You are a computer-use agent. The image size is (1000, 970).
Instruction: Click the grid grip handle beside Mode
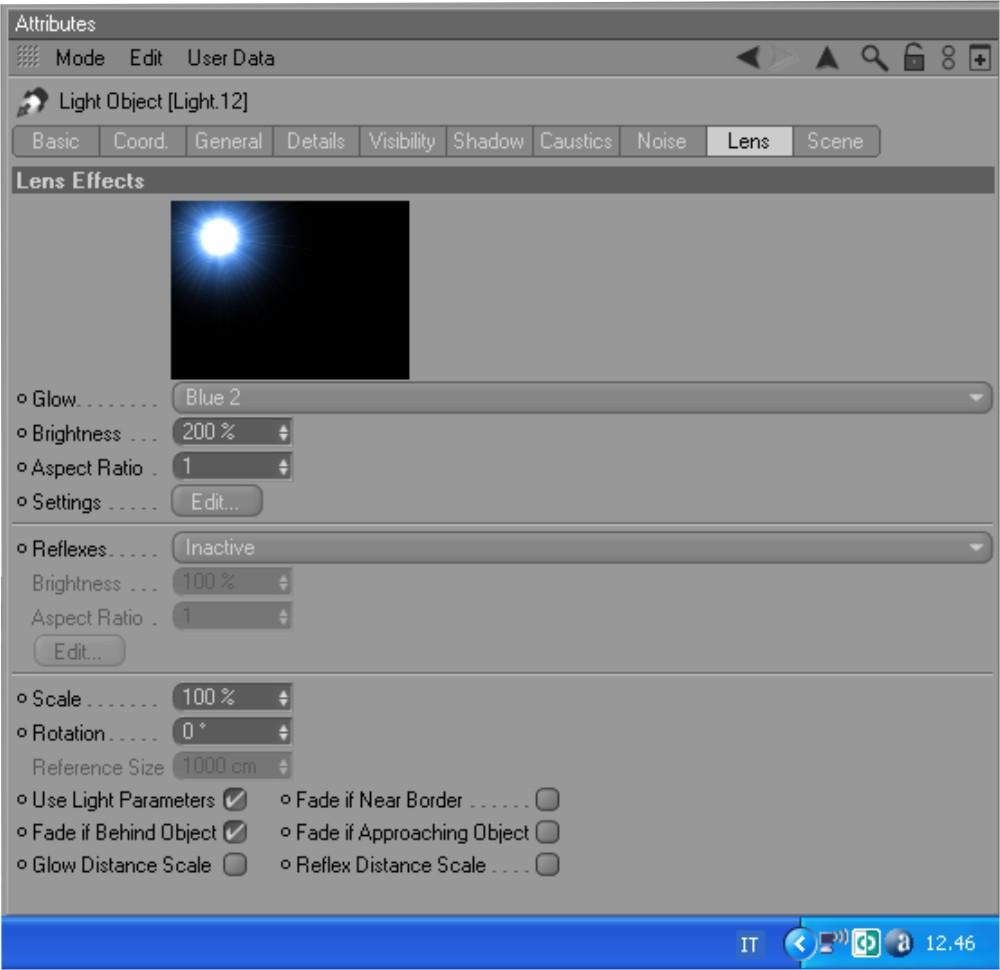pyautogui.click(x=27, y=57)
